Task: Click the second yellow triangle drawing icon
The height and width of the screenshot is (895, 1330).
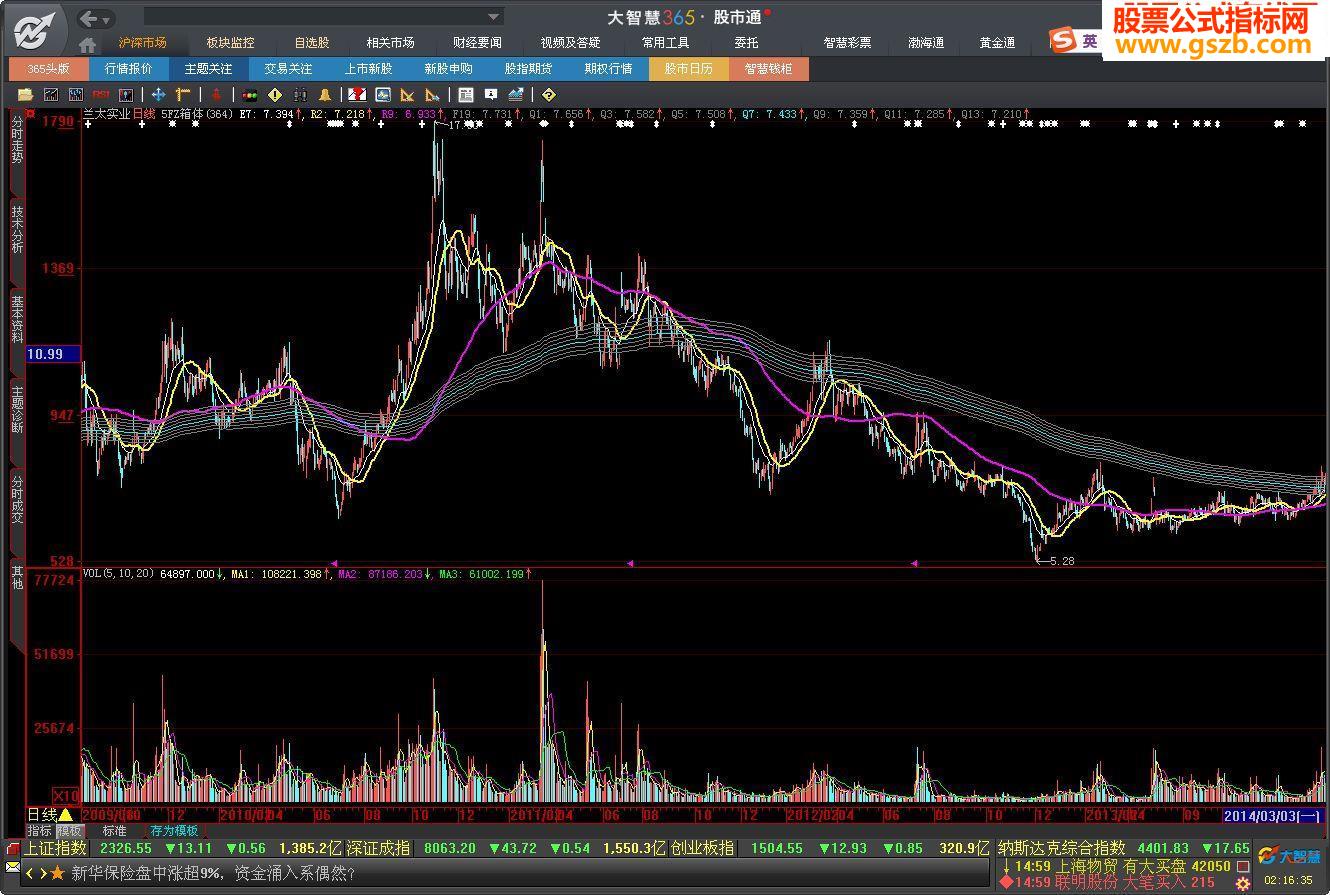Action: click(x=432, y=95)
